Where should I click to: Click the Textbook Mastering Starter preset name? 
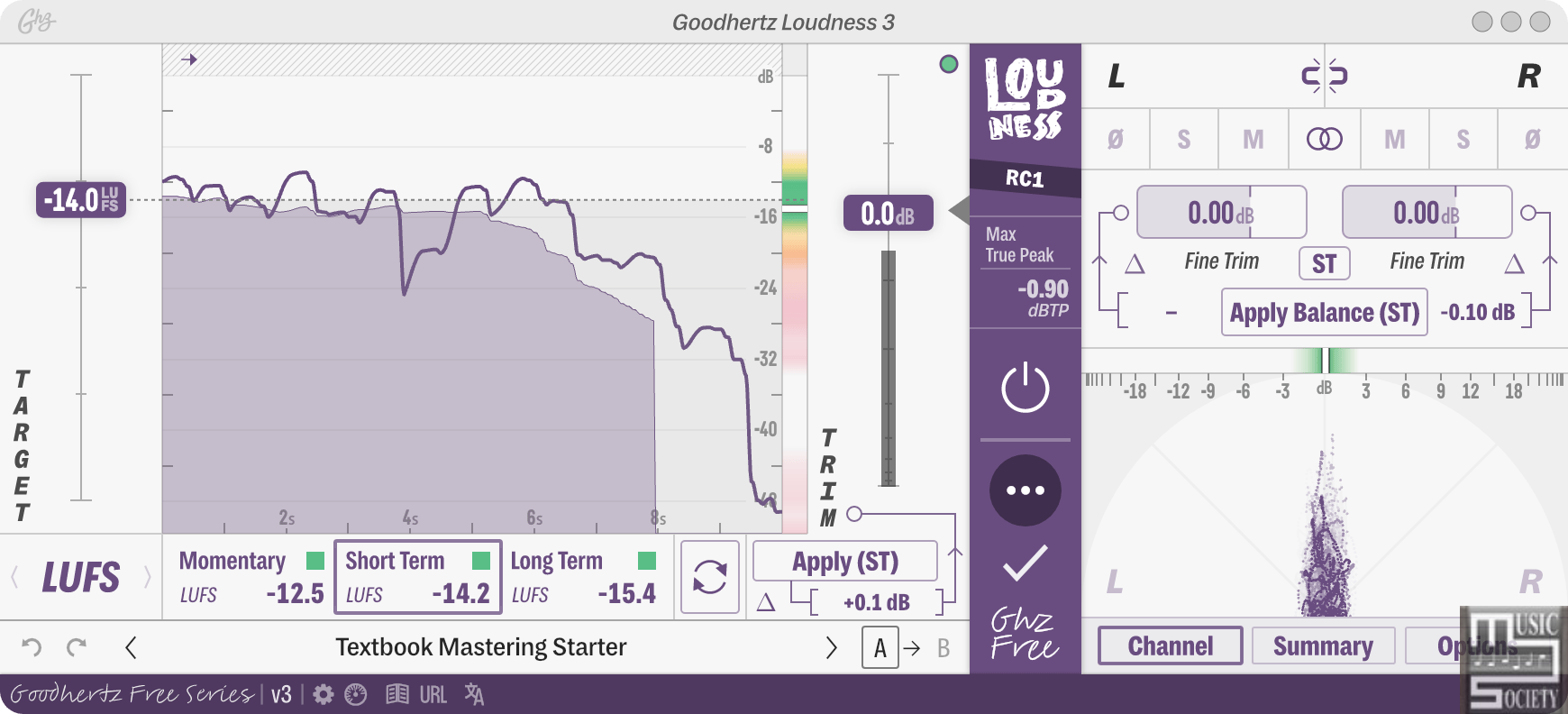coord(481,647)
